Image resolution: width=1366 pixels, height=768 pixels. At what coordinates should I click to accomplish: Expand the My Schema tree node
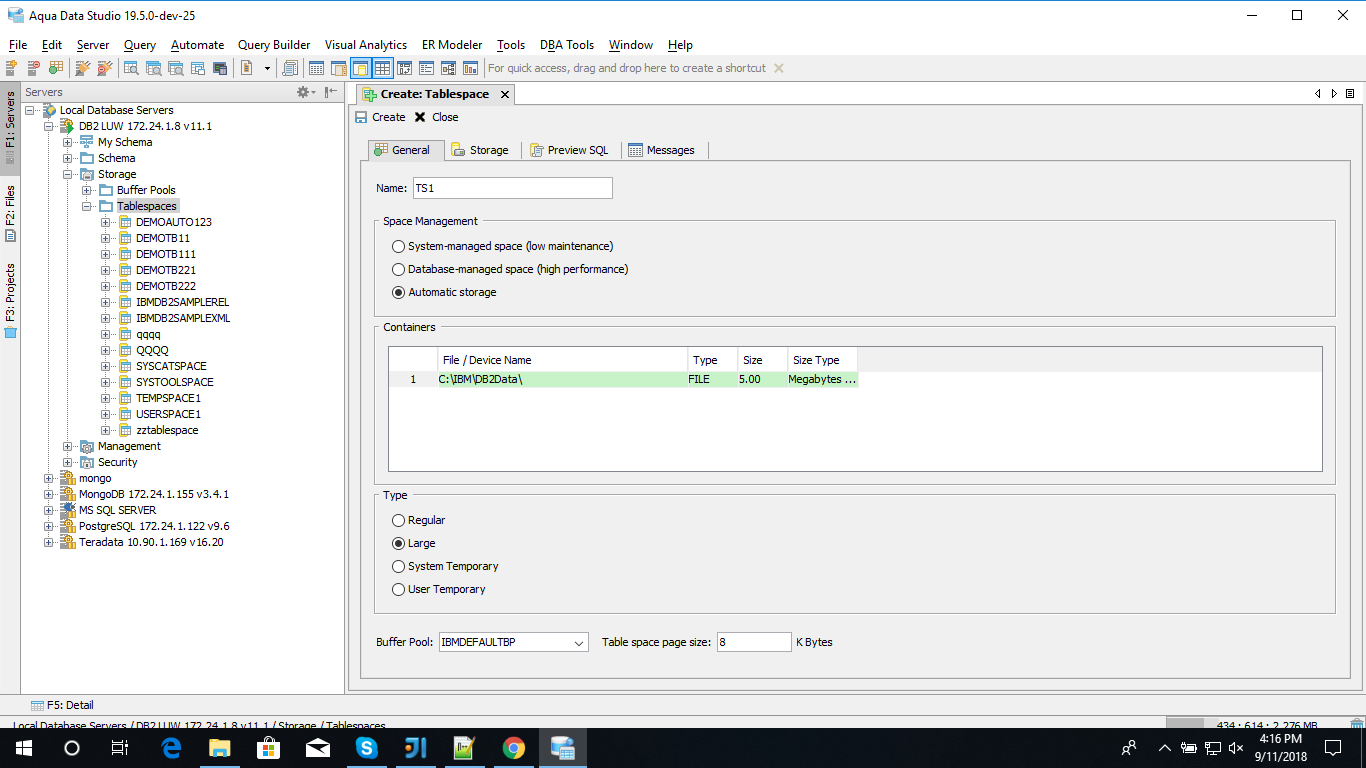[x=68, y=142]
